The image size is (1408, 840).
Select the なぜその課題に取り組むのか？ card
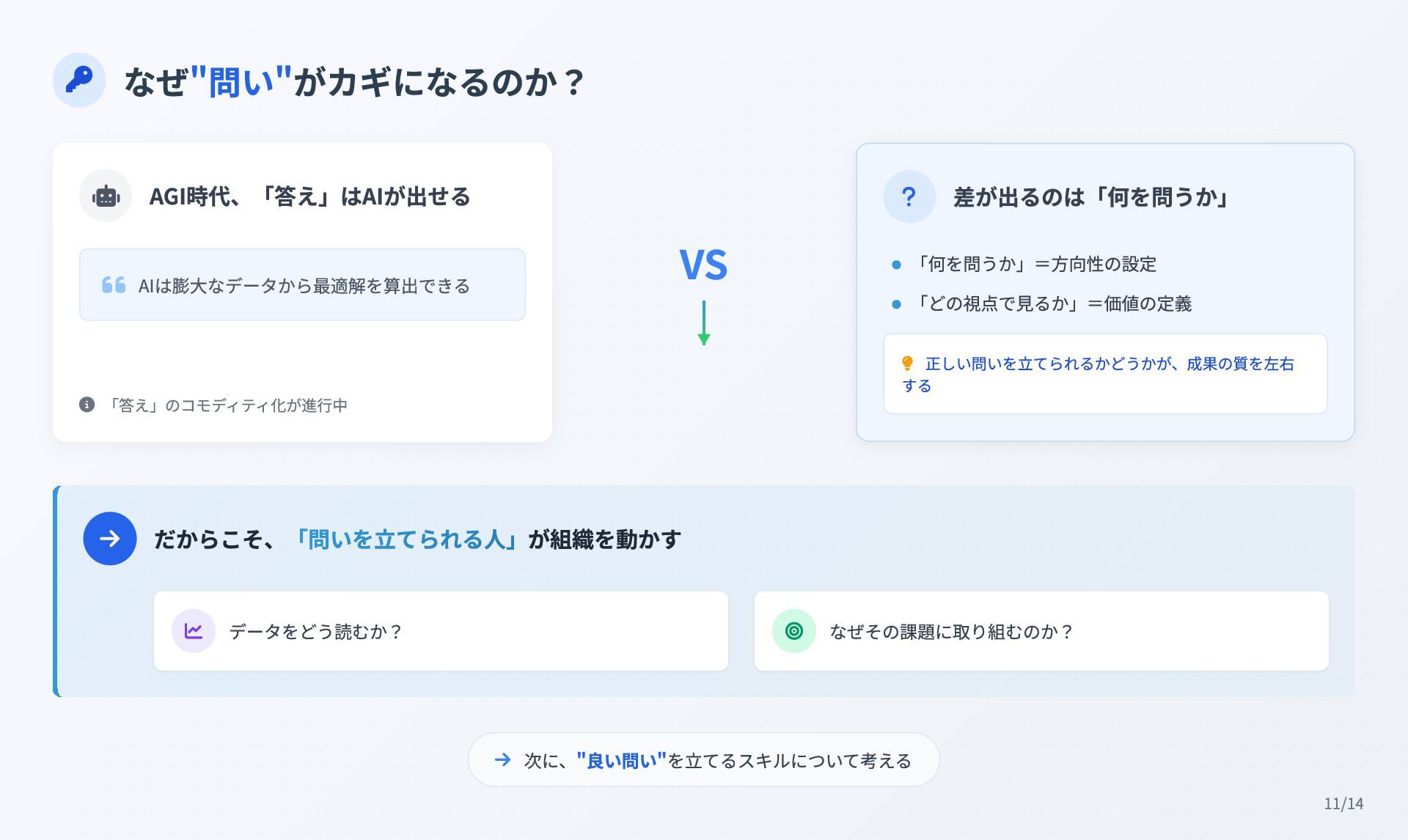(x=1041, y=631)
